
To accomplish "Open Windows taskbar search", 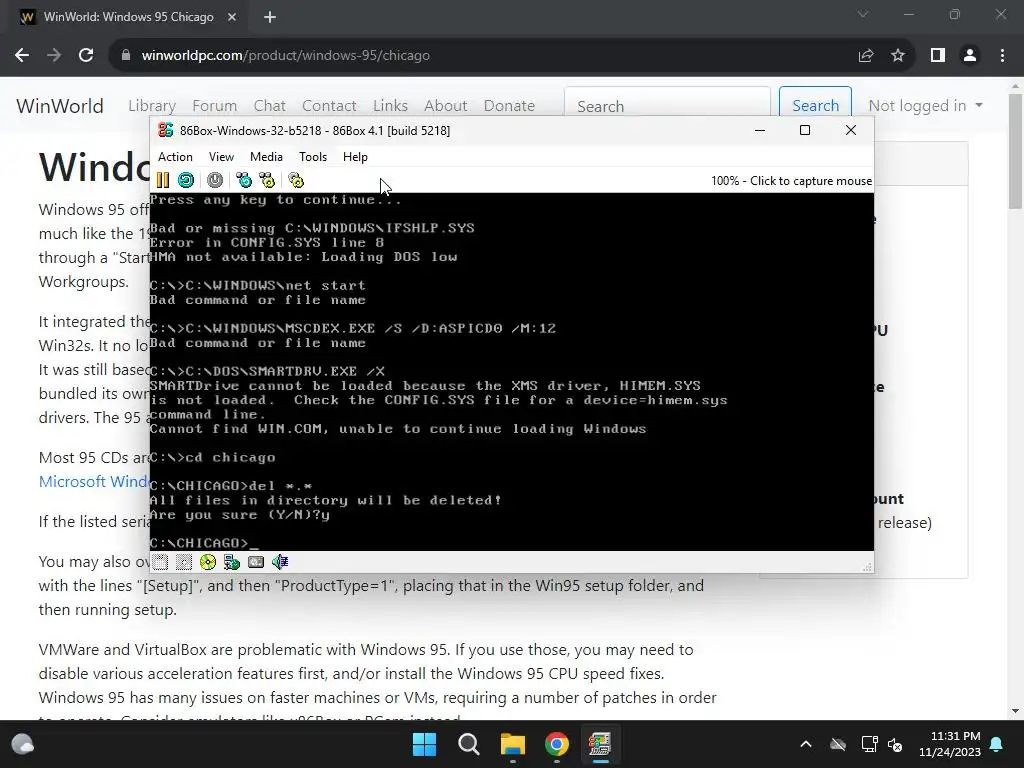I will (469, 744).
